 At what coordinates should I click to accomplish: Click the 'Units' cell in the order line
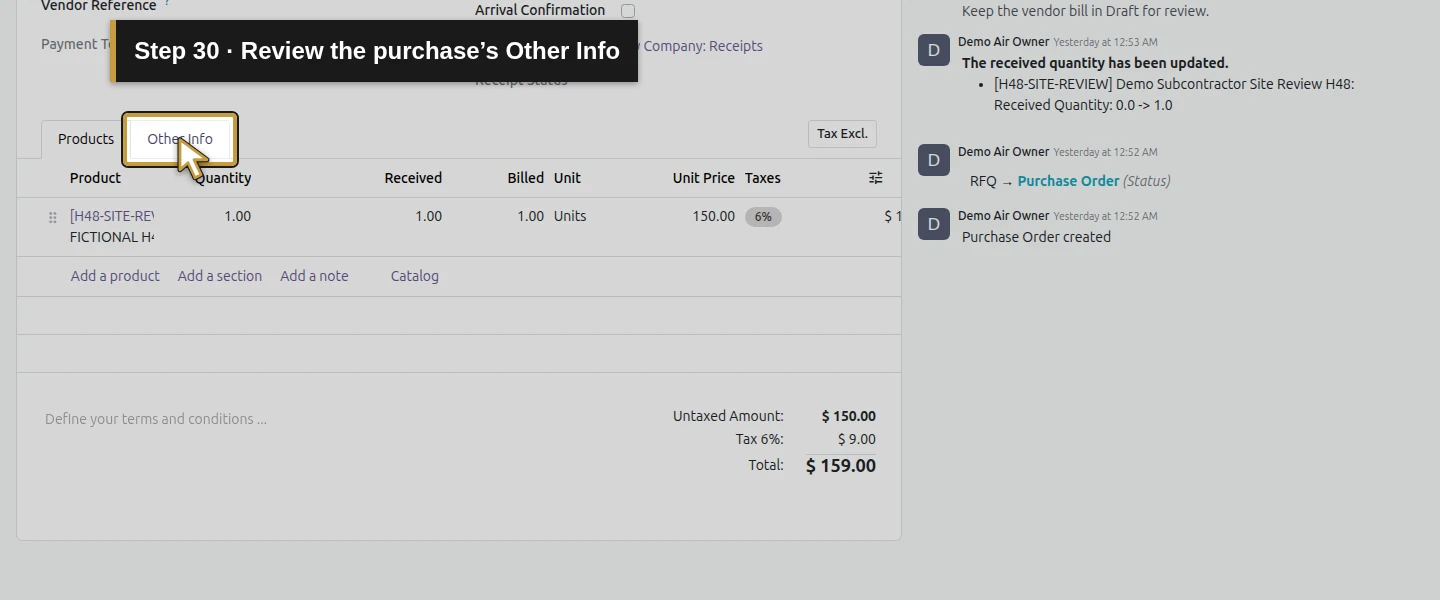click(x=570, y=216)
